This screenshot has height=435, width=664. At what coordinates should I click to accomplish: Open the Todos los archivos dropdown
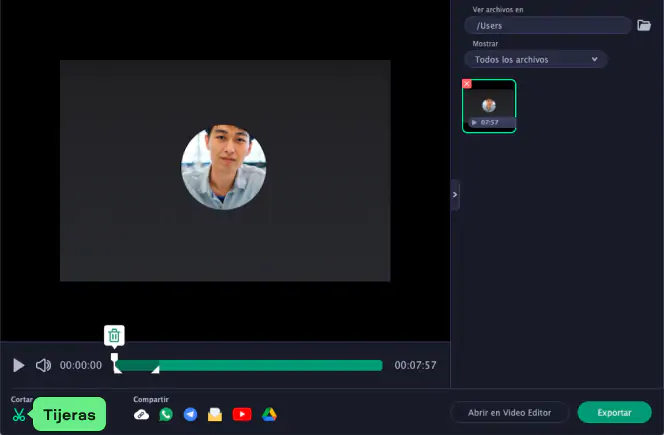536,59
